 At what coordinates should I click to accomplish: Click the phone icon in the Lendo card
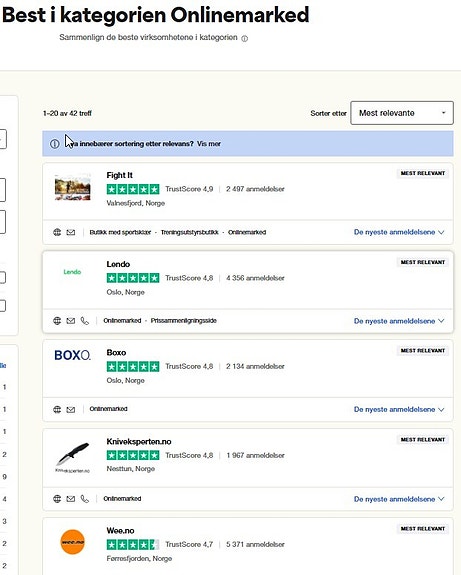[x=85, y=321]
